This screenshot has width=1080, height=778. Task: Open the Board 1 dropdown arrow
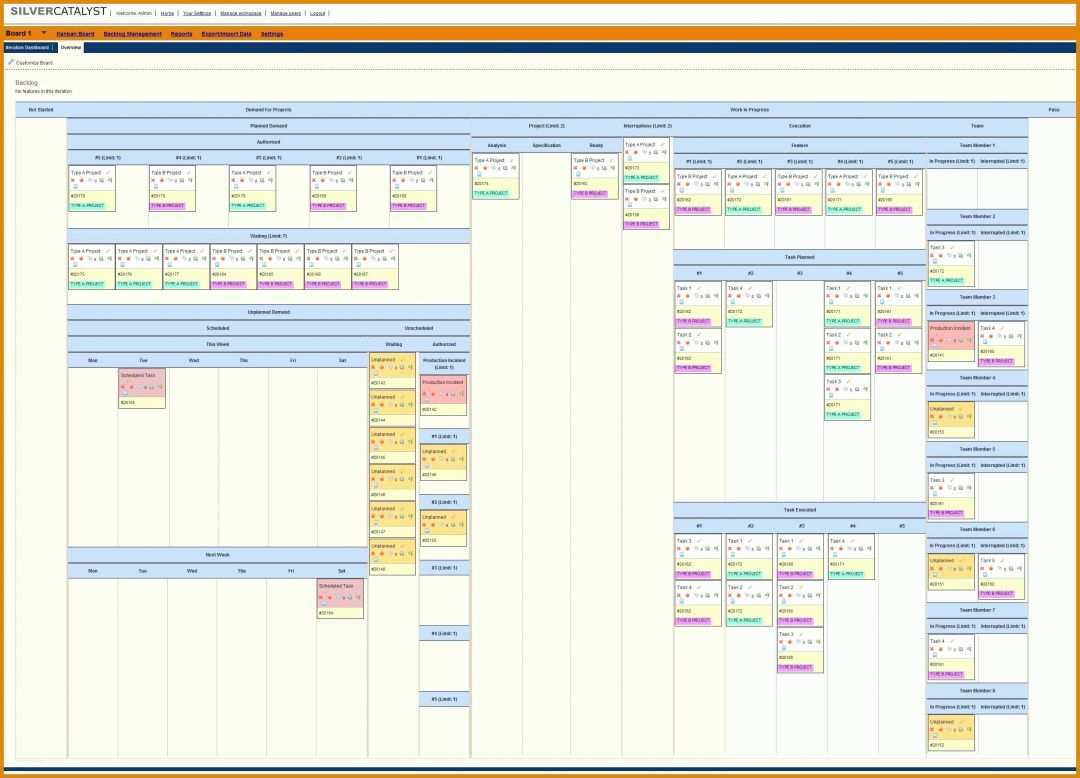point(44,32)
